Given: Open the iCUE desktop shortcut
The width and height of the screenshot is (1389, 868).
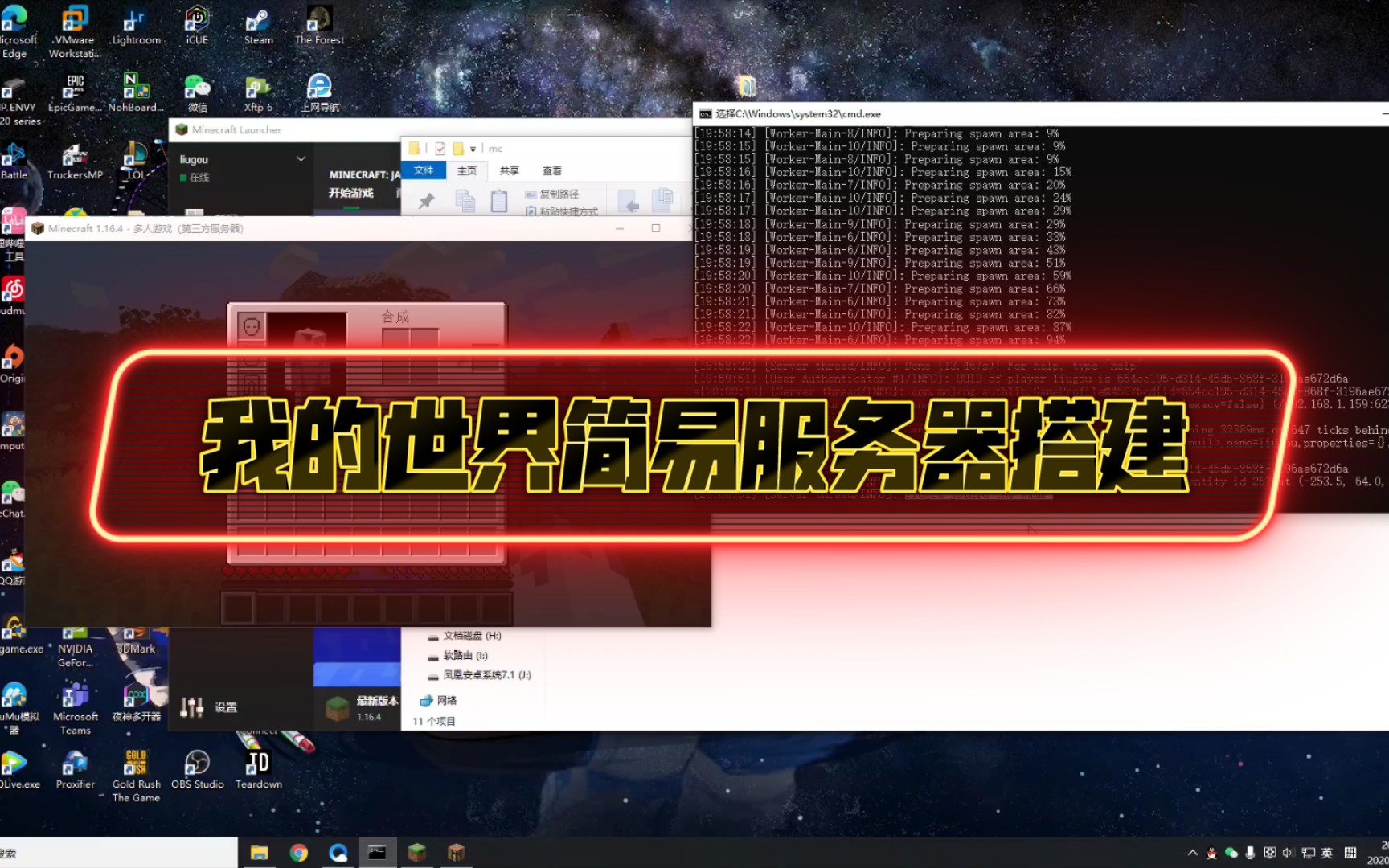Looking at the screenshot, I should point(197,26).
